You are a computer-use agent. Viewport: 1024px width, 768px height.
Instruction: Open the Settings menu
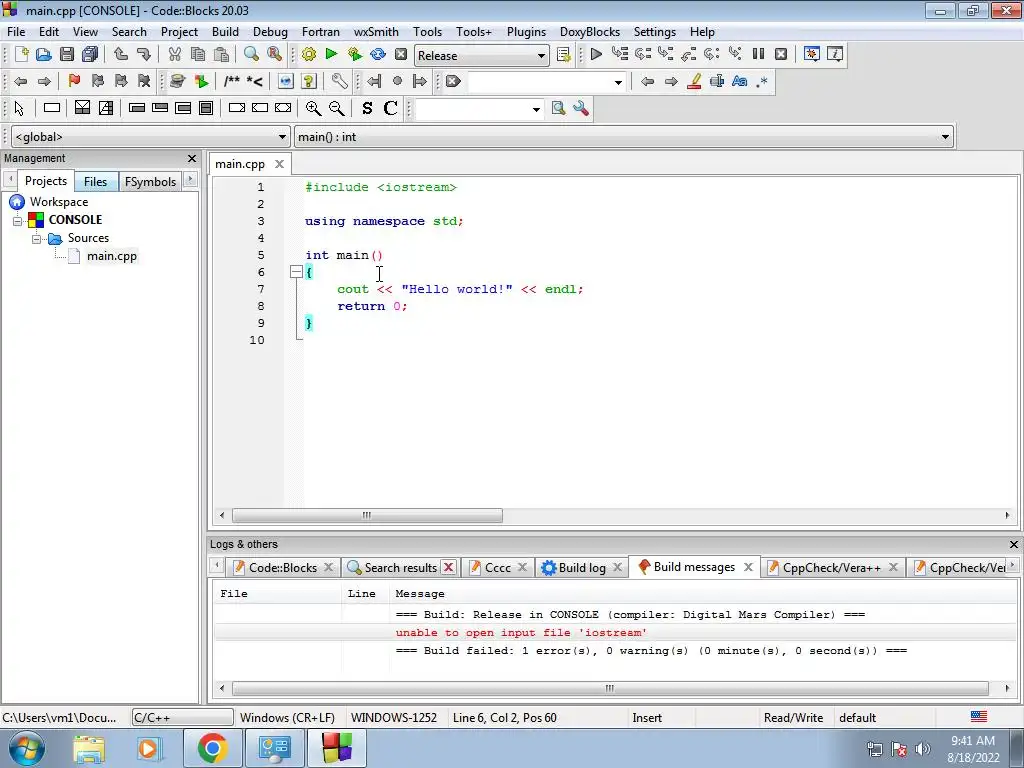[654, 32]
